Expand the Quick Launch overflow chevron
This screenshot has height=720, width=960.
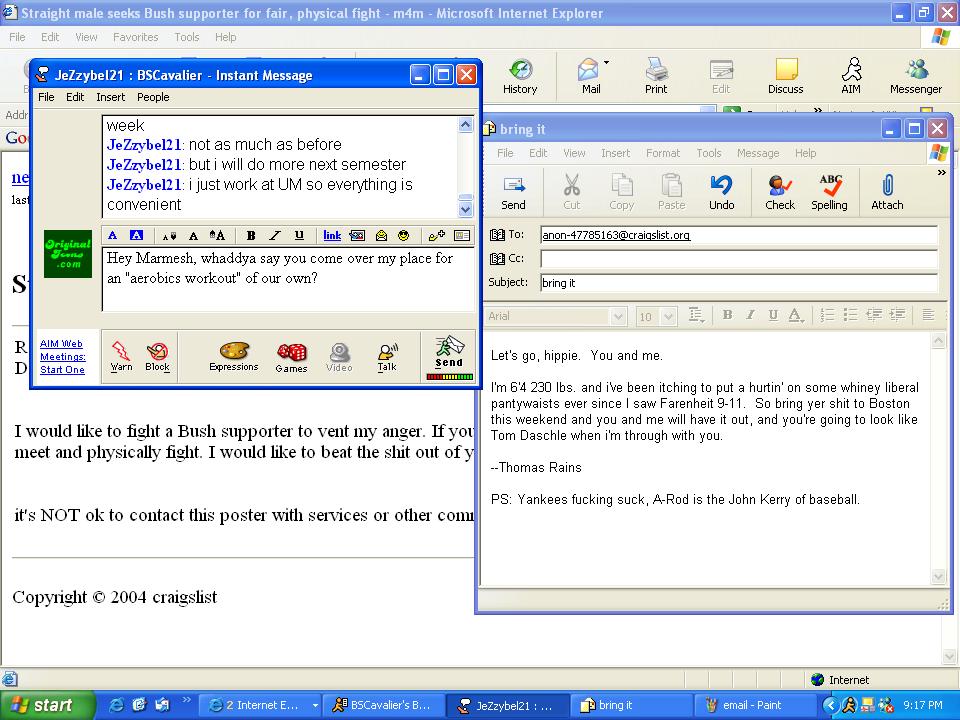(186, 700)
